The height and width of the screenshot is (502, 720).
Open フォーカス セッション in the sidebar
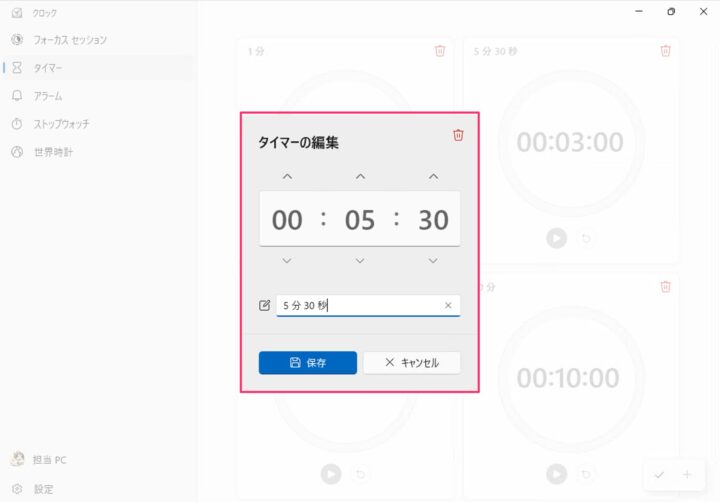(70, 40)
